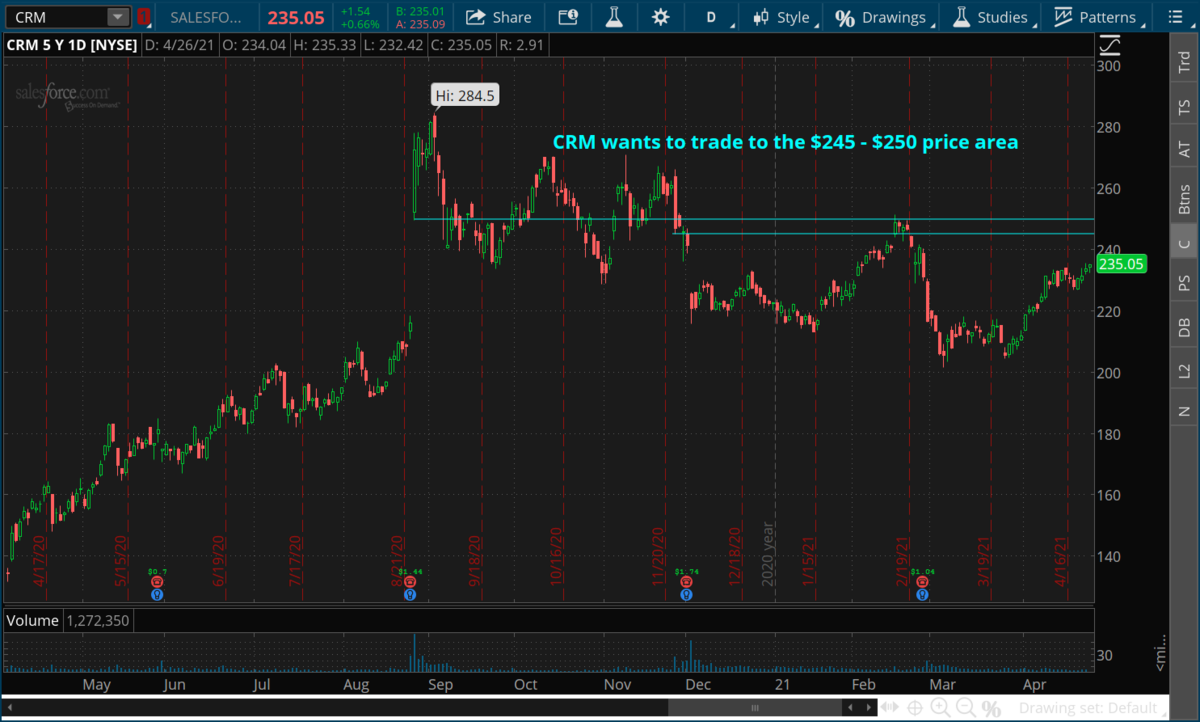Click the 235.05 current price label on axis
The height and width of the screenshot is (722, 1200).
point(1121,264)
